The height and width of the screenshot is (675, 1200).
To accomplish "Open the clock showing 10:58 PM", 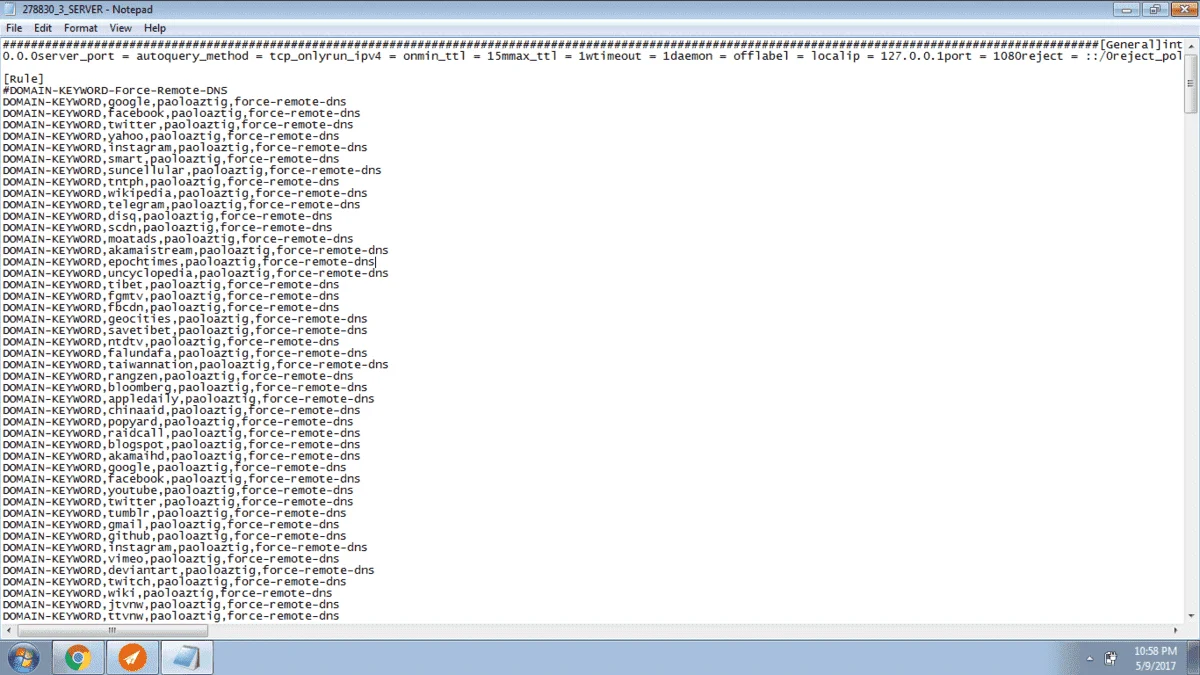I will point(1154,657).
